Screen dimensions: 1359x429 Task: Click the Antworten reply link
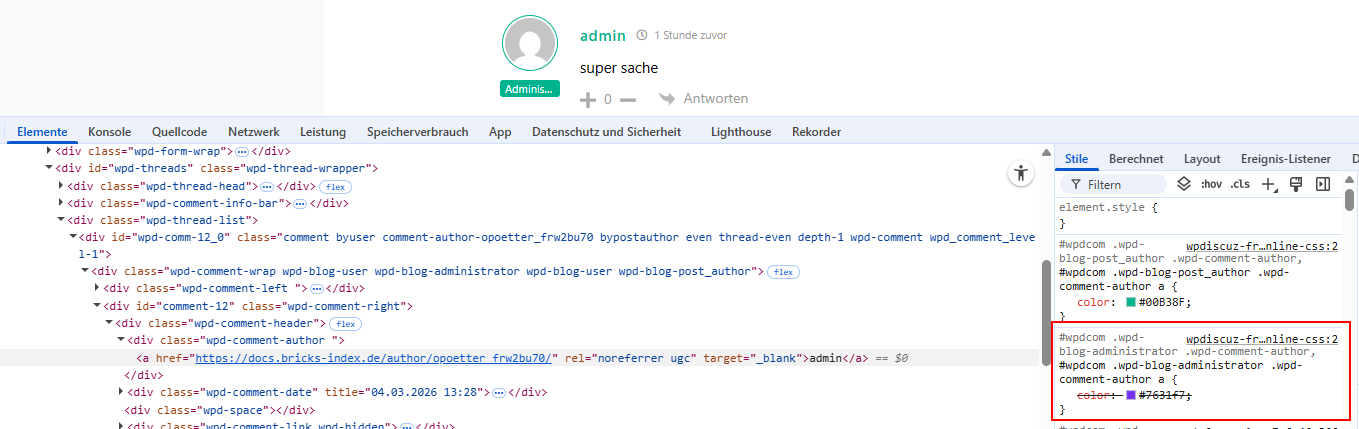704,99
